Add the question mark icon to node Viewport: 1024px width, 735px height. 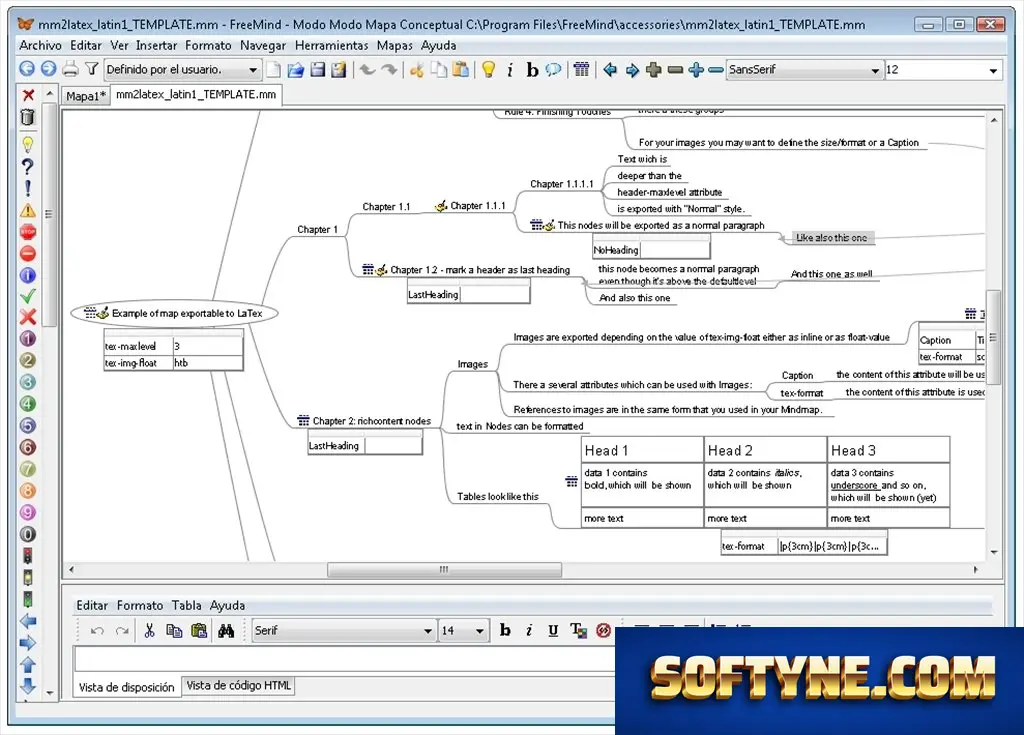click(27, 167)
